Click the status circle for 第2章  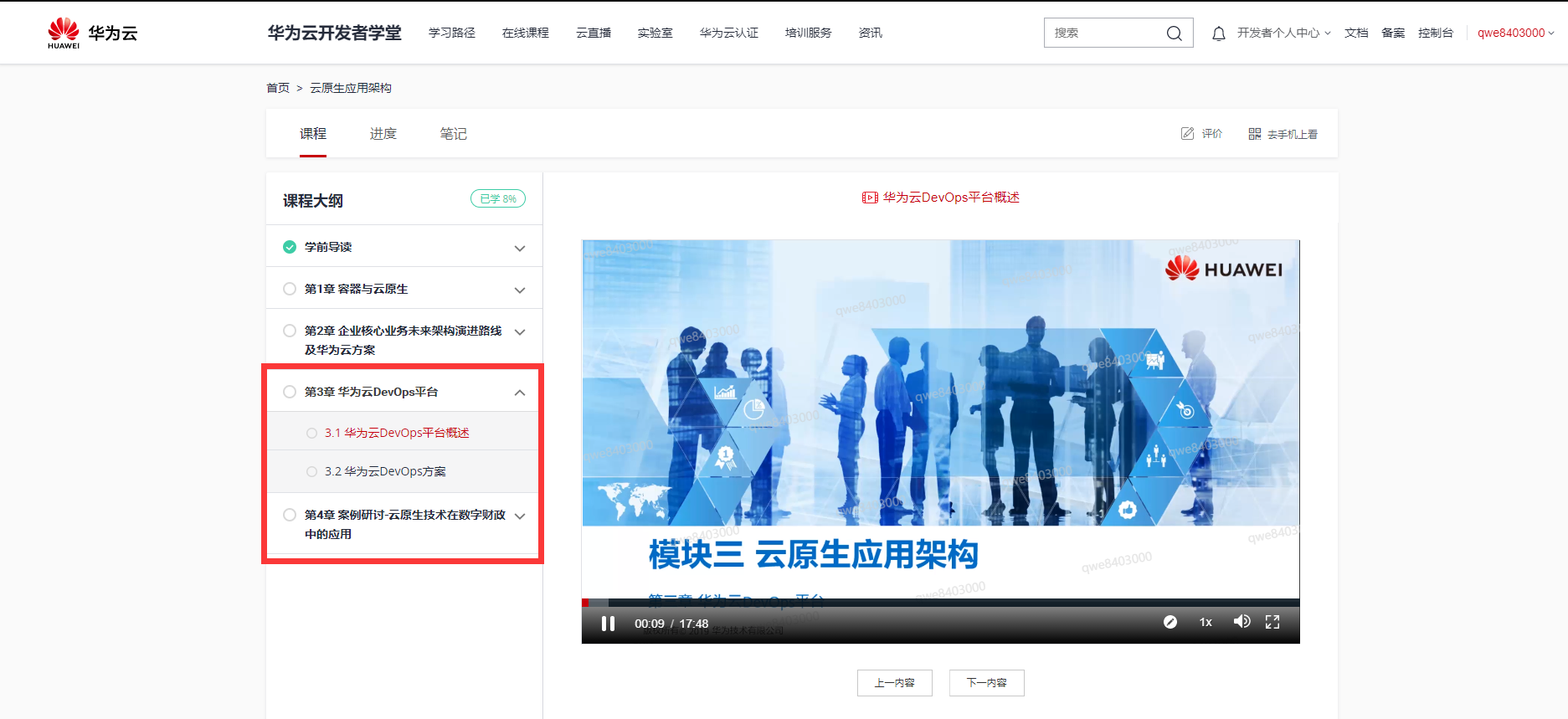click(290, 331)
